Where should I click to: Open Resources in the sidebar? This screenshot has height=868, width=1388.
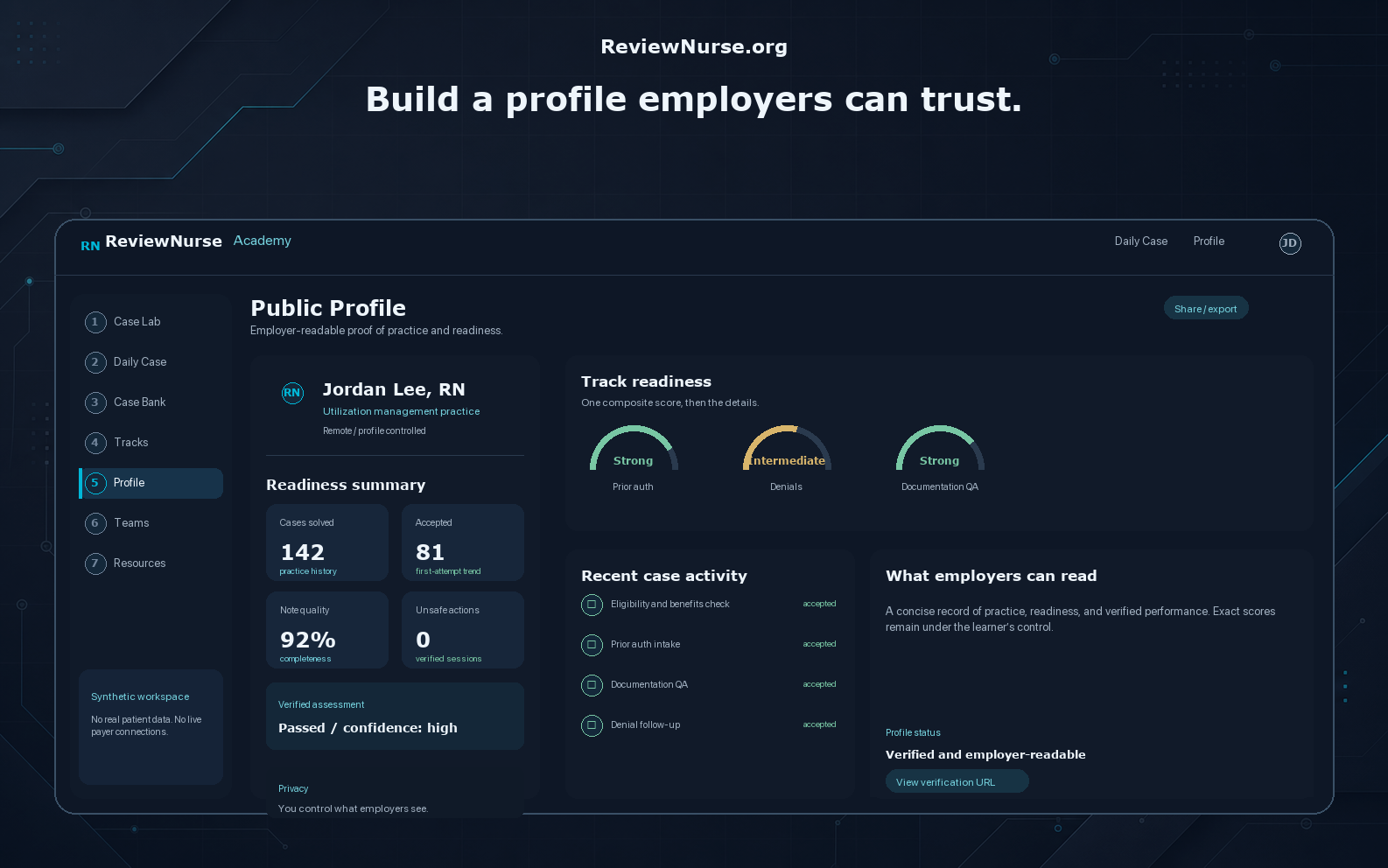[151, 563]
